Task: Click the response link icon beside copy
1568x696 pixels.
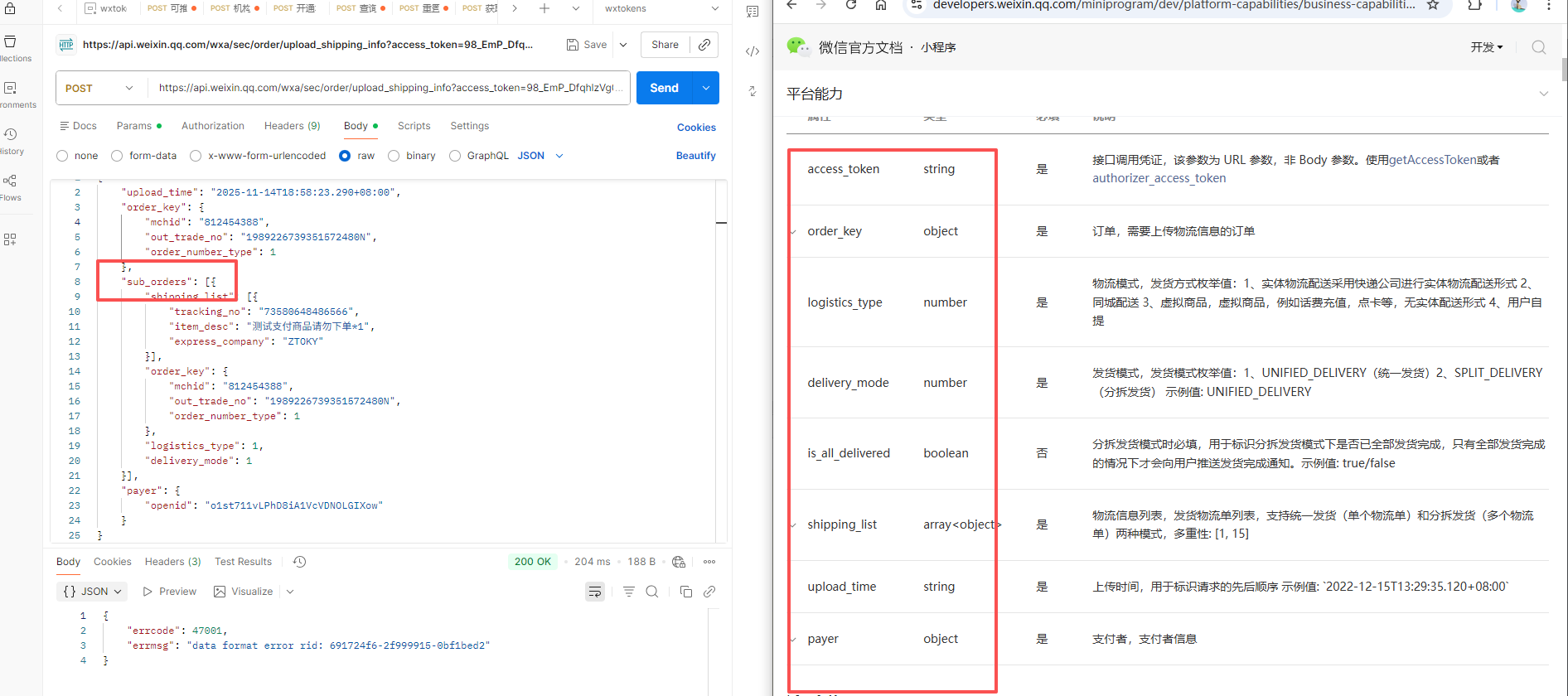Action: 709,592
